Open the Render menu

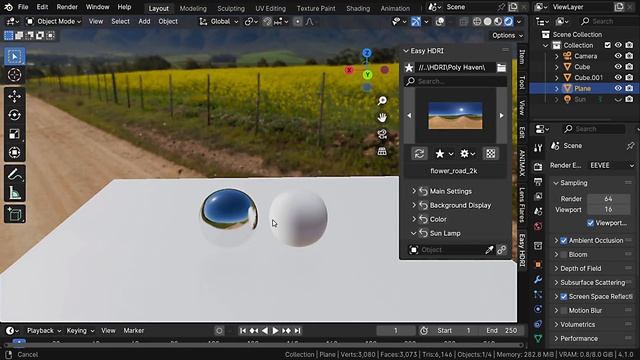point(67,7)
